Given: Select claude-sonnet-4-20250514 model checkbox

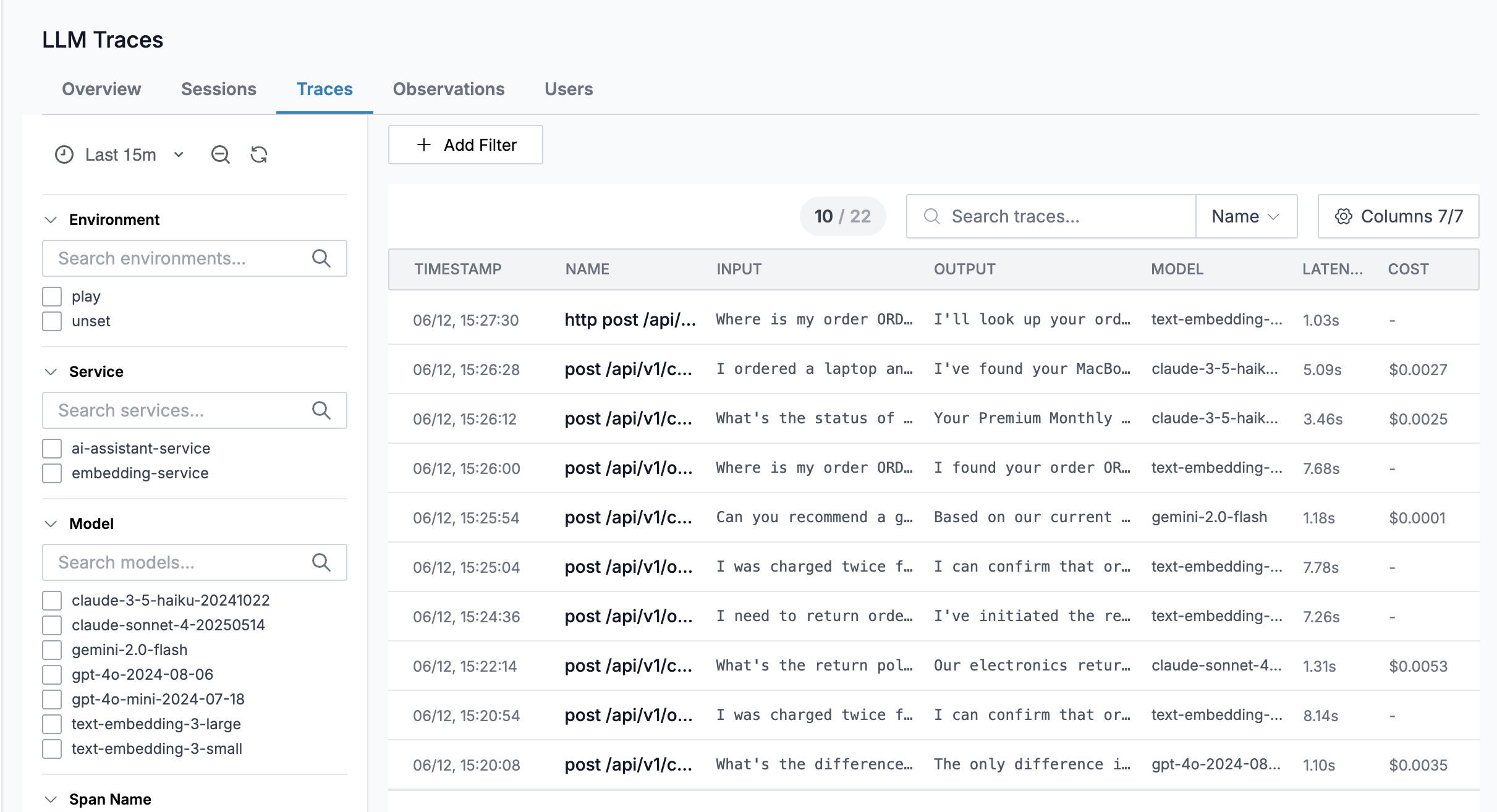Looking at the screenshot, I should (x=52, y=625).
